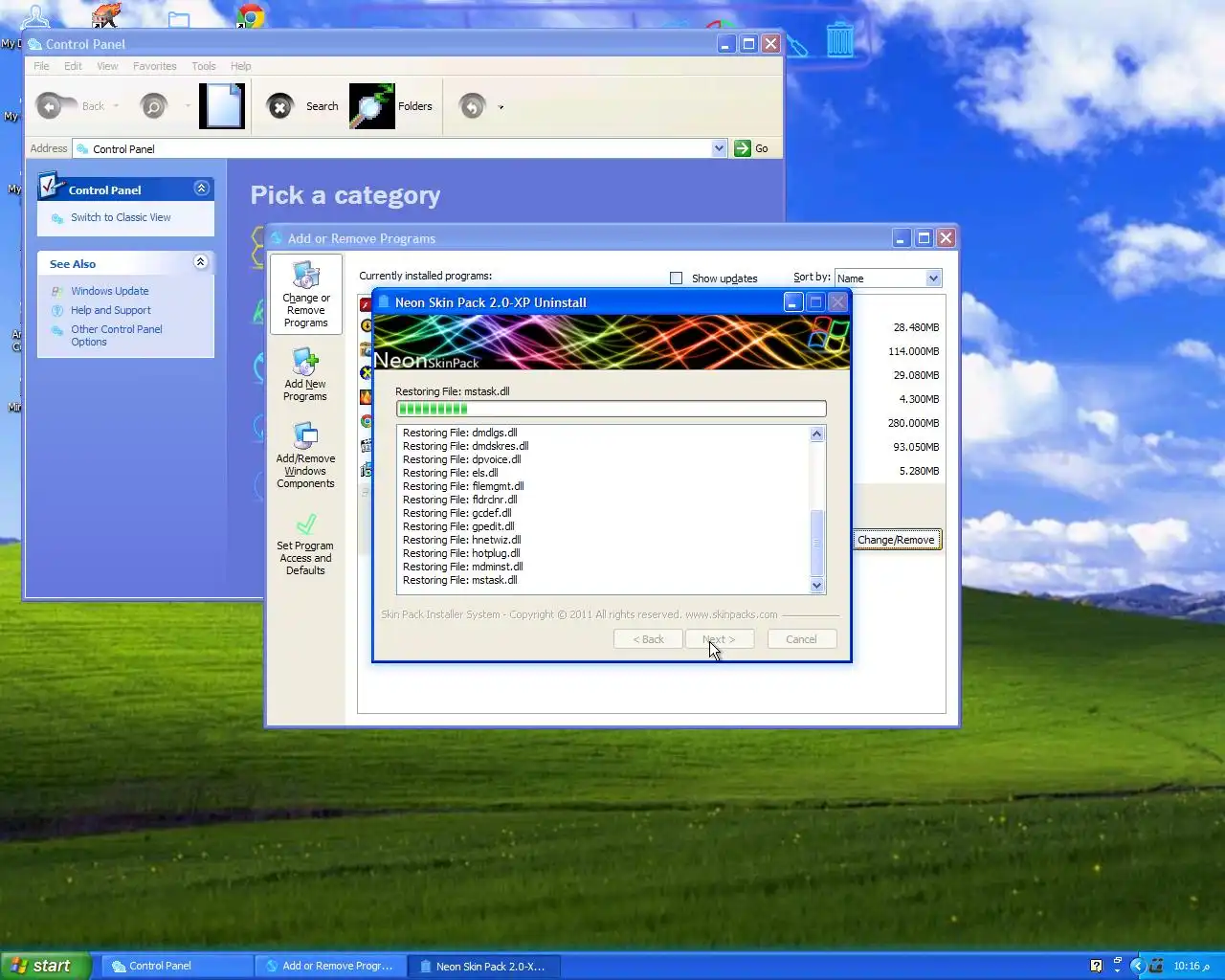Viewport: 1225px width, 980px height.
Task: Click the log list scroll-down arrow
Action: coord(816,585)
